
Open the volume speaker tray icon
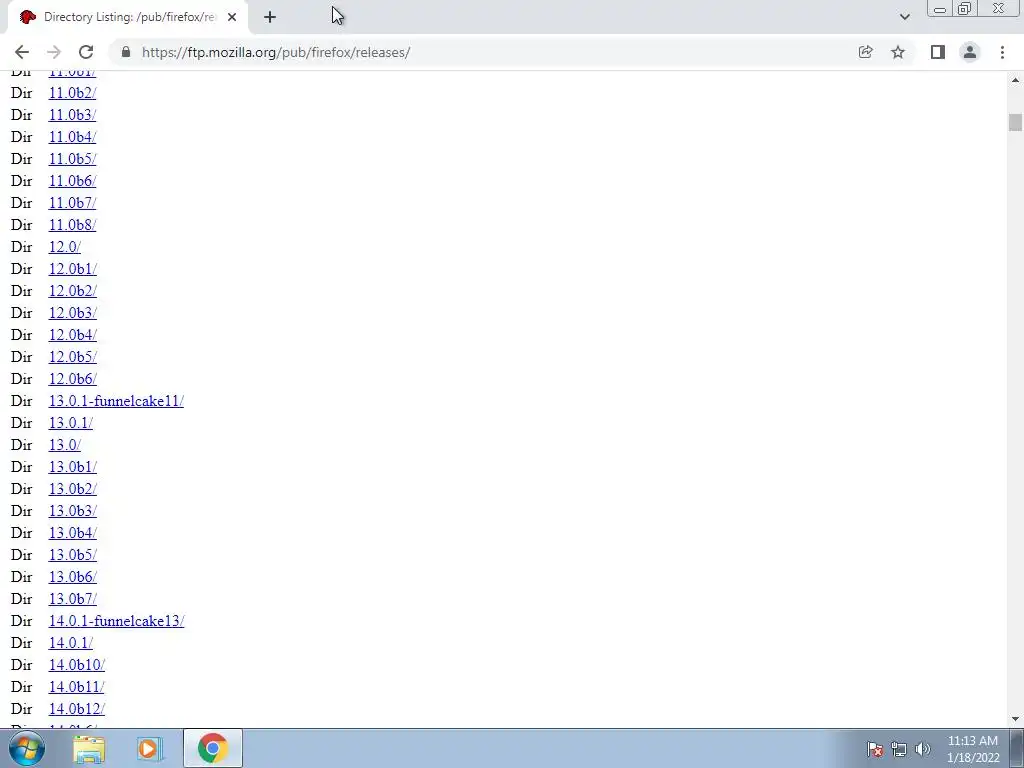(923, 749)
